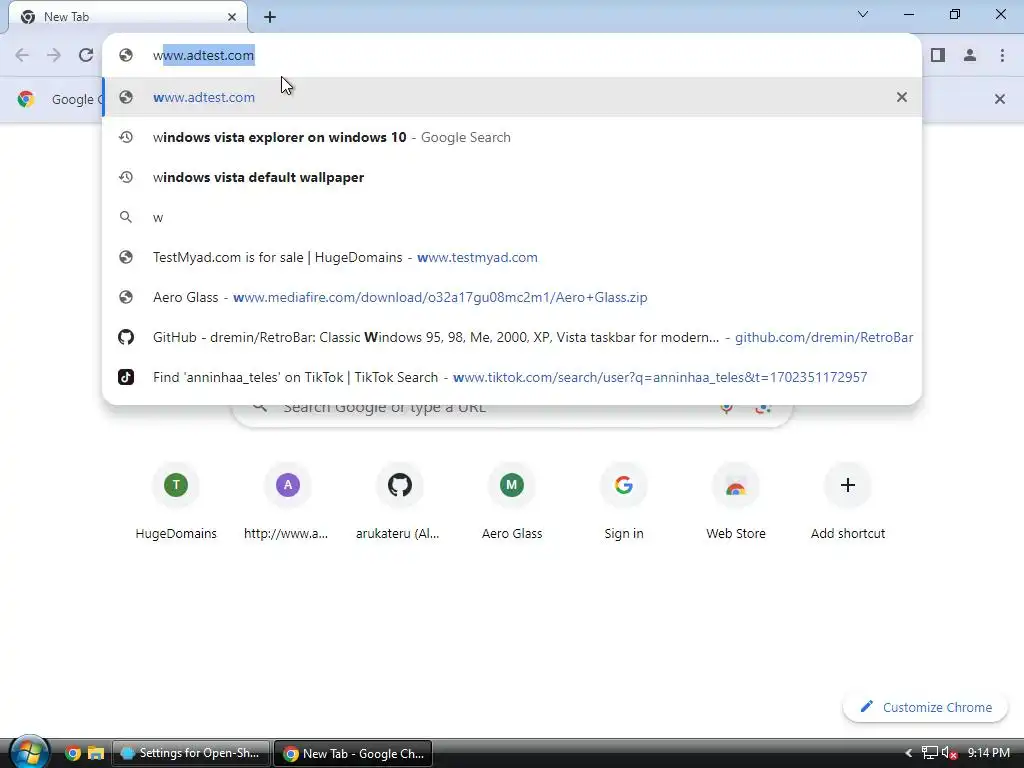Viewport: 1024px width, 768px height.
Task: Click the Forward arrow button
Action: (x=54, y=55)
